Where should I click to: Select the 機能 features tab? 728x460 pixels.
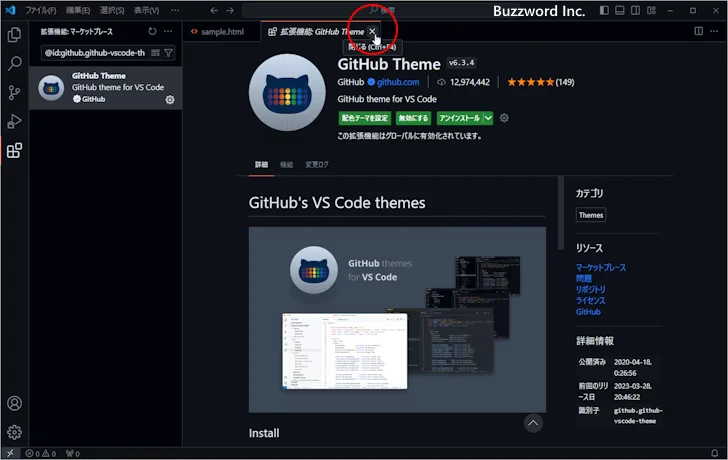click(286, 164)
